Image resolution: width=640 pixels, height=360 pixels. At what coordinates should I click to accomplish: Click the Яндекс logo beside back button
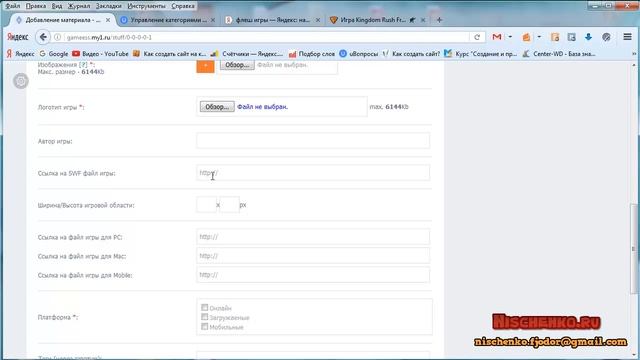click(18, 37)
